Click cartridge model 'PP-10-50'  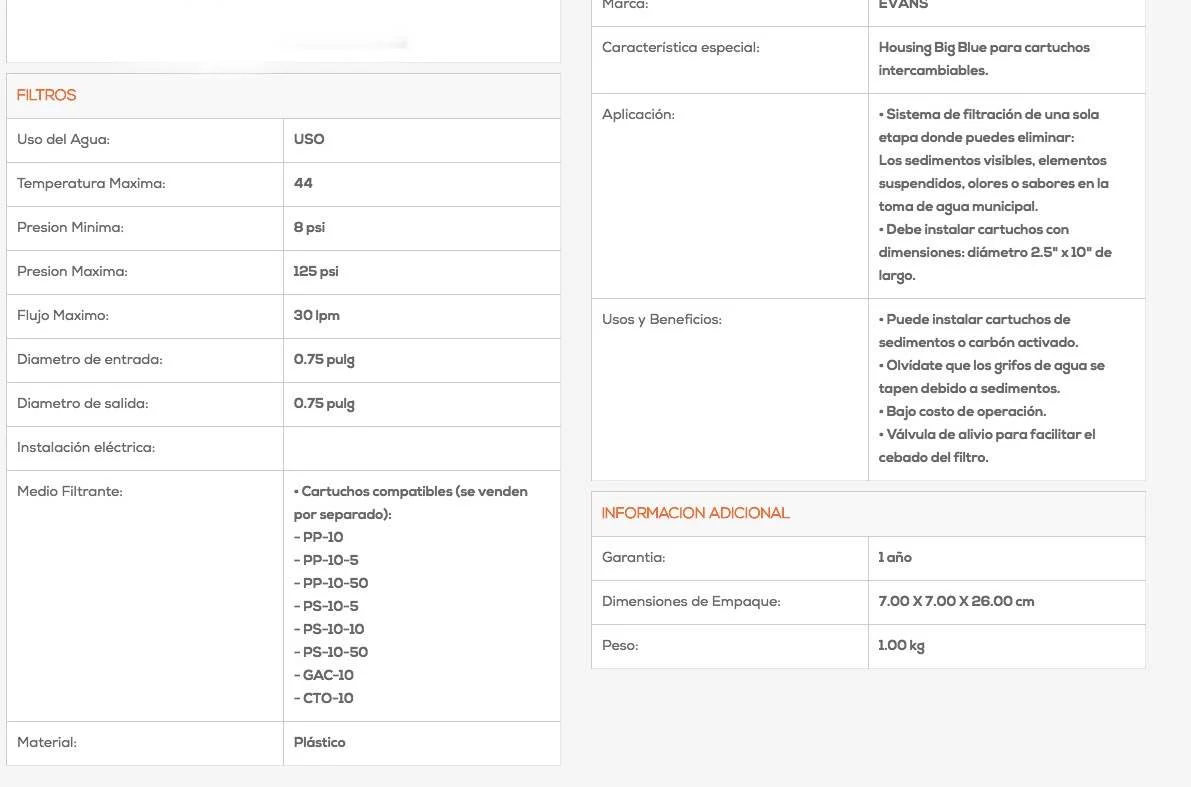click(336, 583)
